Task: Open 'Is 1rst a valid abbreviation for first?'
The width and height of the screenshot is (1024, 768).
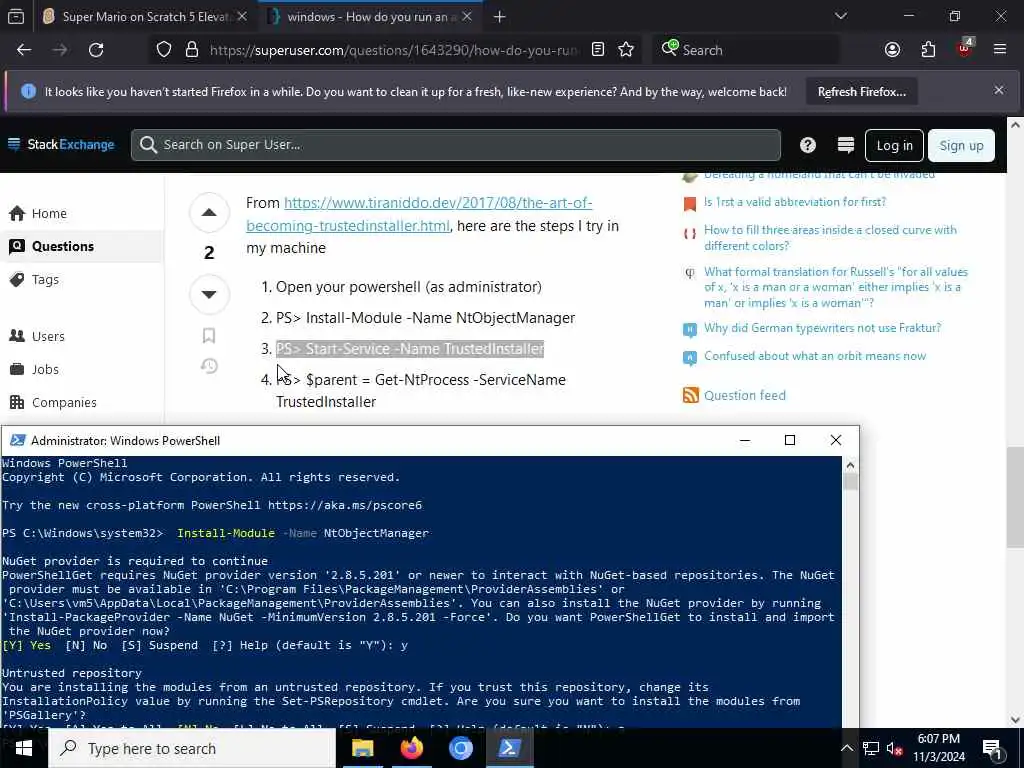Action: [x=795, y=202]
